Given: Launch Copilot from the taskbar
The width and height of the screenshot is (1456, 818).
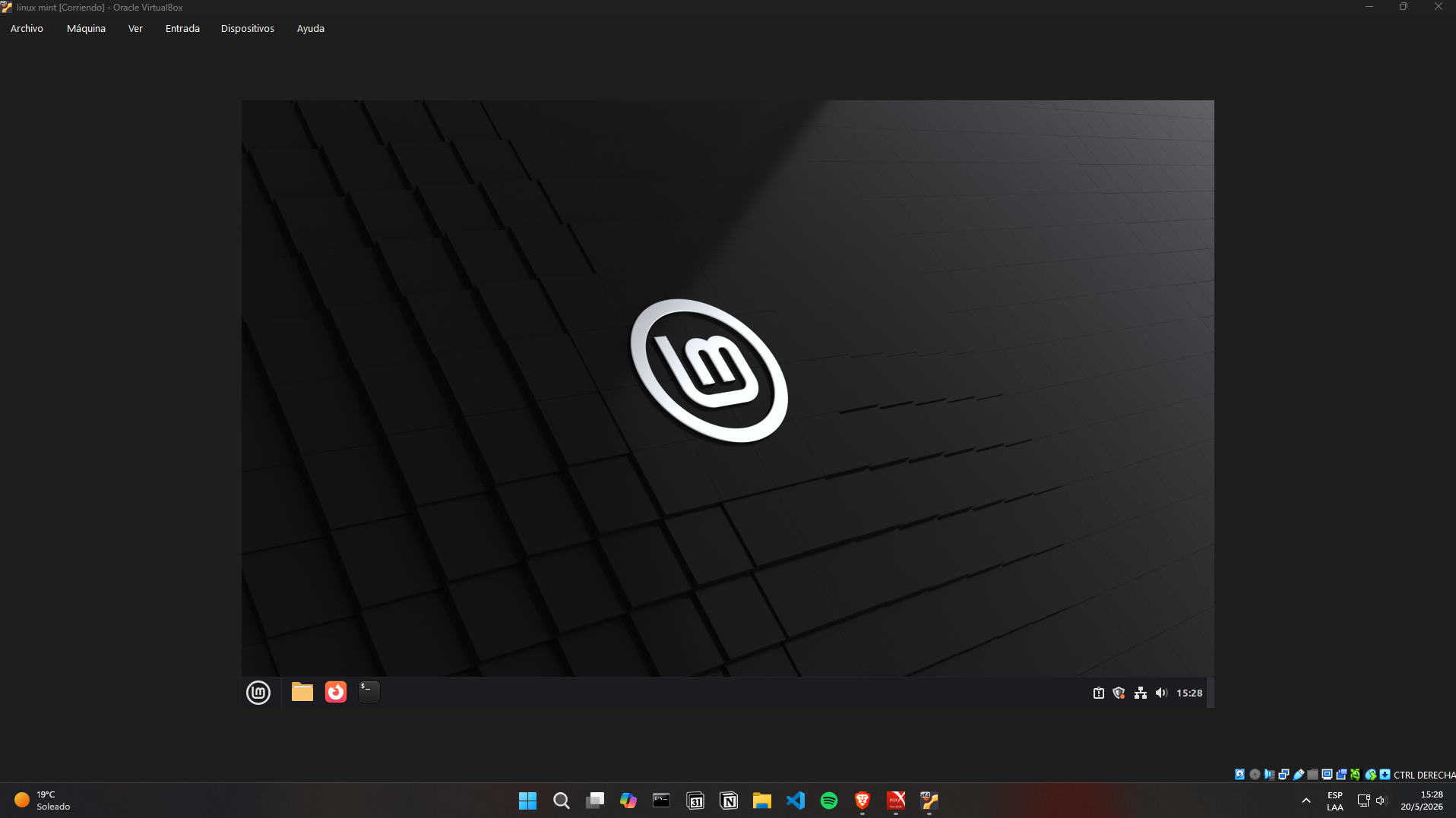Looking at the screenshot, I should [628, 801].
